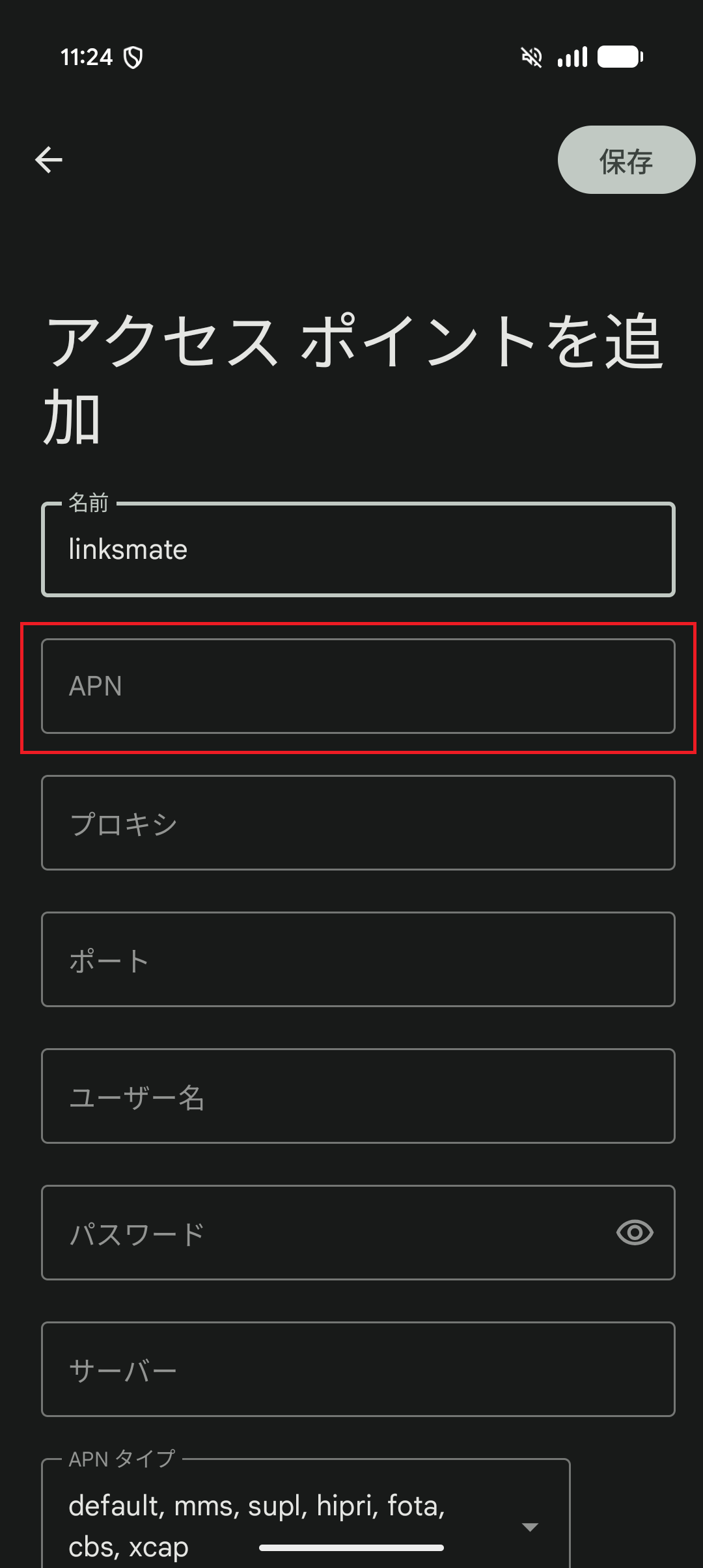Select the clock showing 11:24
The height and width of the screenshot is (1568, 703).
(x=88, y=57)
